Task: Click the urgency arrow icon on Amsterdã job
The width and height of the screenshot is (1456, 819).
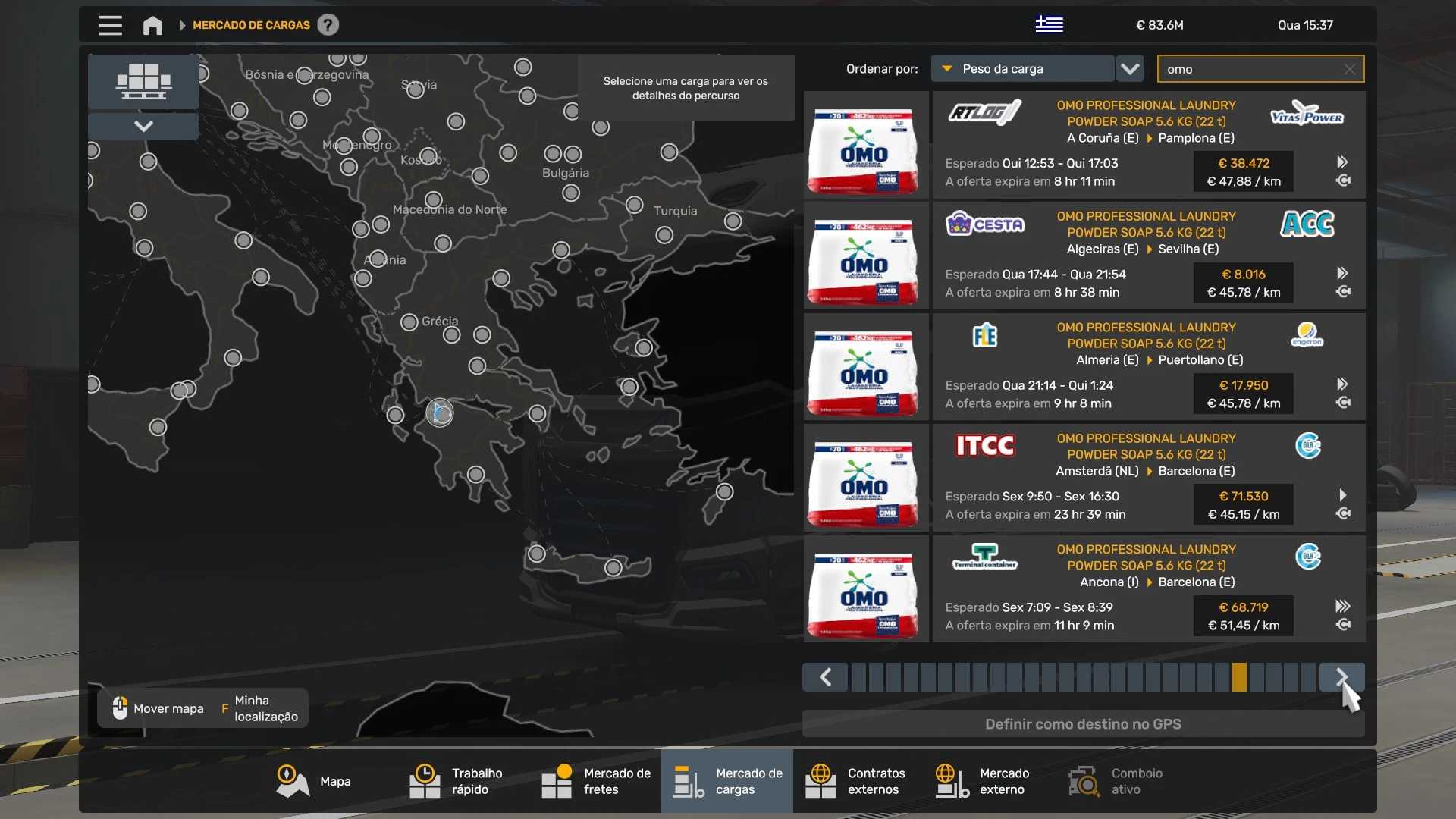Action: point(1342,495)
